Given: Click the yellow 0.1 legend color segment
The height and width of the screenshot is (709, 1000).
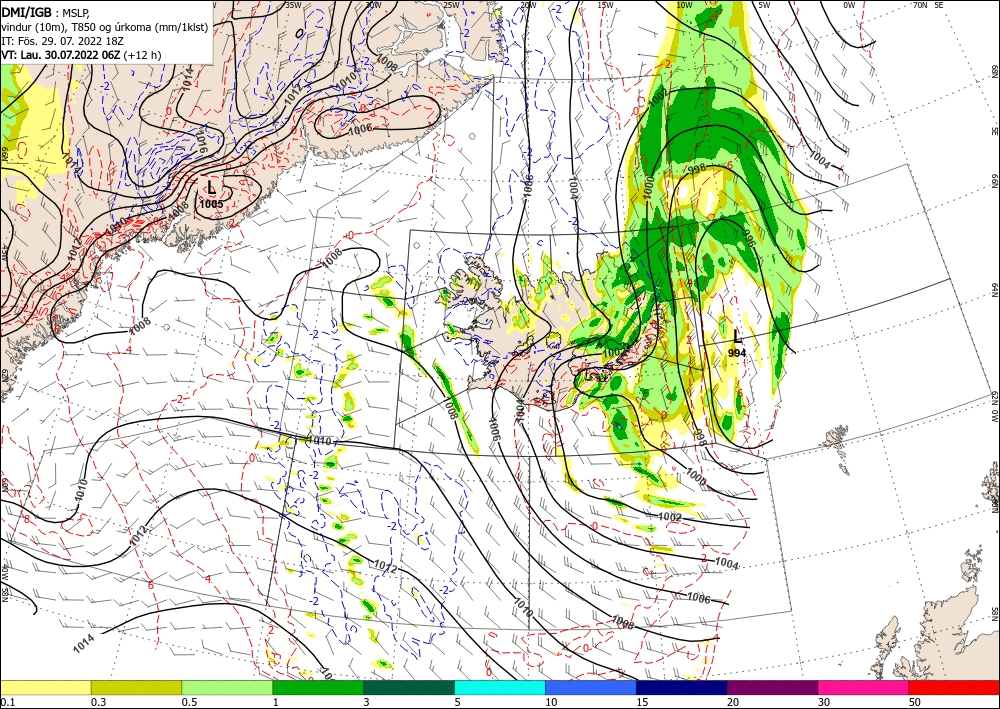Looking at the screenshot, I should (x=45, y=687).
